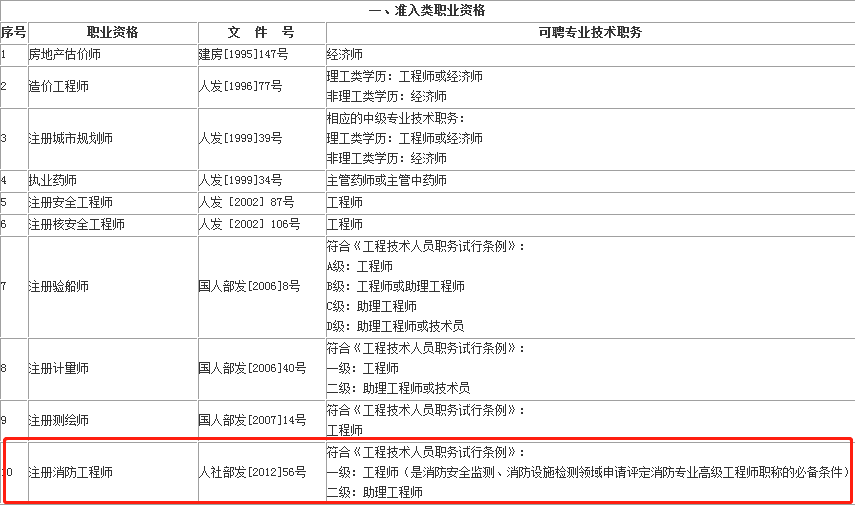Select the 注册核安全工程师 cell
Image resolution: width=855 pixels, height=505 pixels.
tap(77, 224)
